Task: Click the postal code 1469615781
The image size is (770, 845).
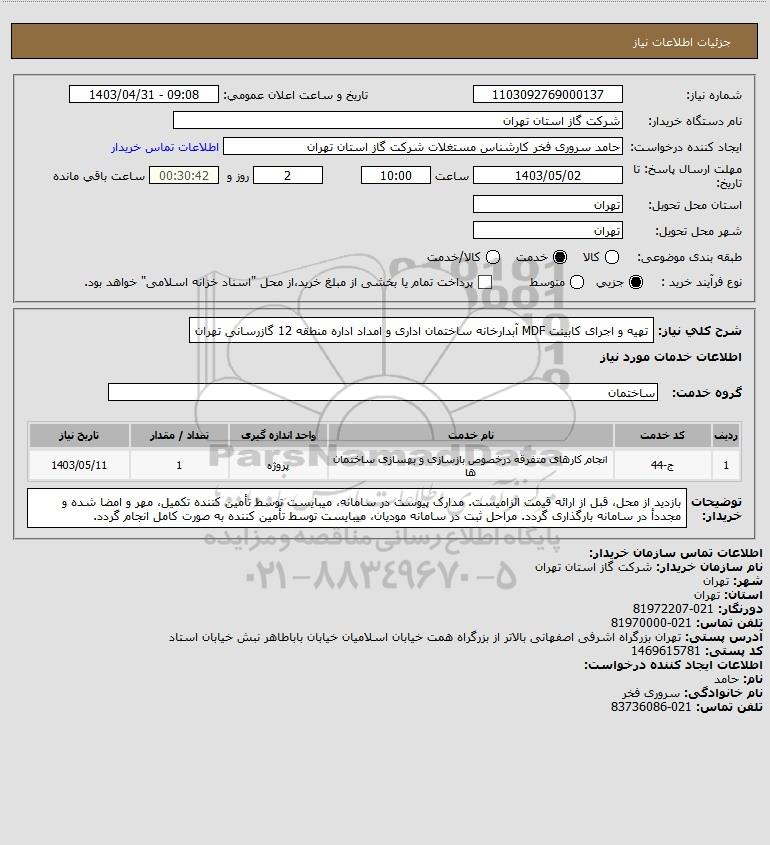Action: pos(665,651)
